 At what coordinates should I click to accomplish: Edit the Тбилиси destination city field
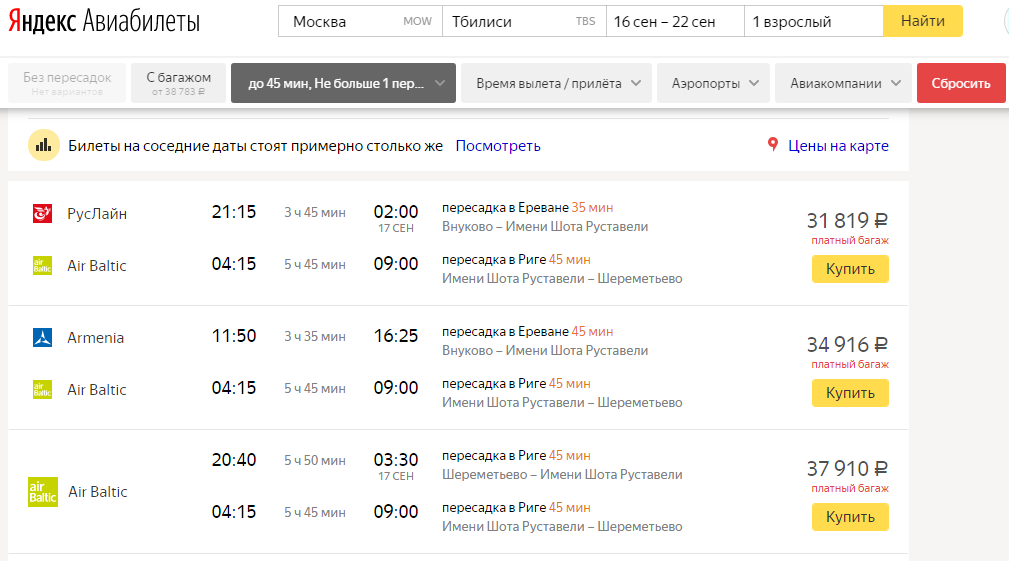[524, 21]
